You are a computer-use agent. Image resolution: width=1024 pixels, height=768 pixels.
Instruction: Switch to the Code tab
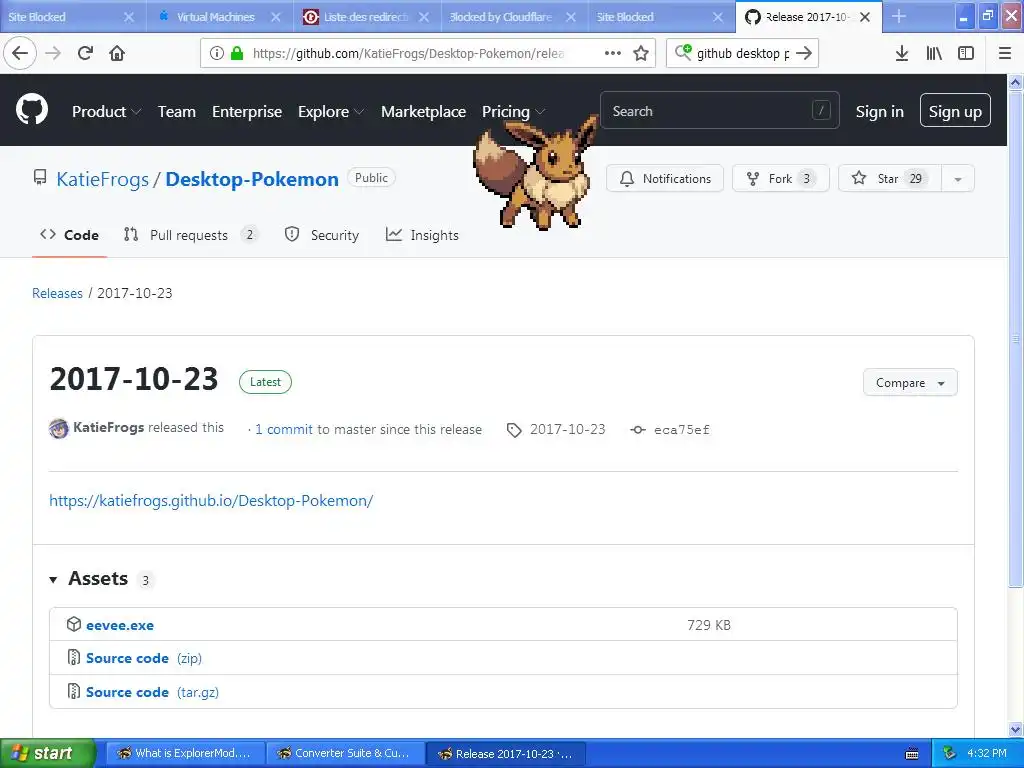tap(69, 235)
